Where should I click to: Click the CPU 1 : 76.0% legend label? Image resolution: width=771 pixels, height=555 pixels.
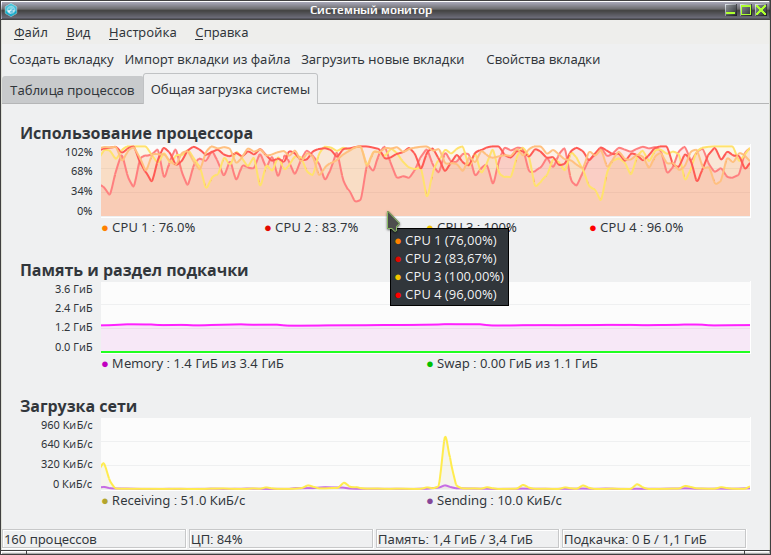[x=153, y=228]
